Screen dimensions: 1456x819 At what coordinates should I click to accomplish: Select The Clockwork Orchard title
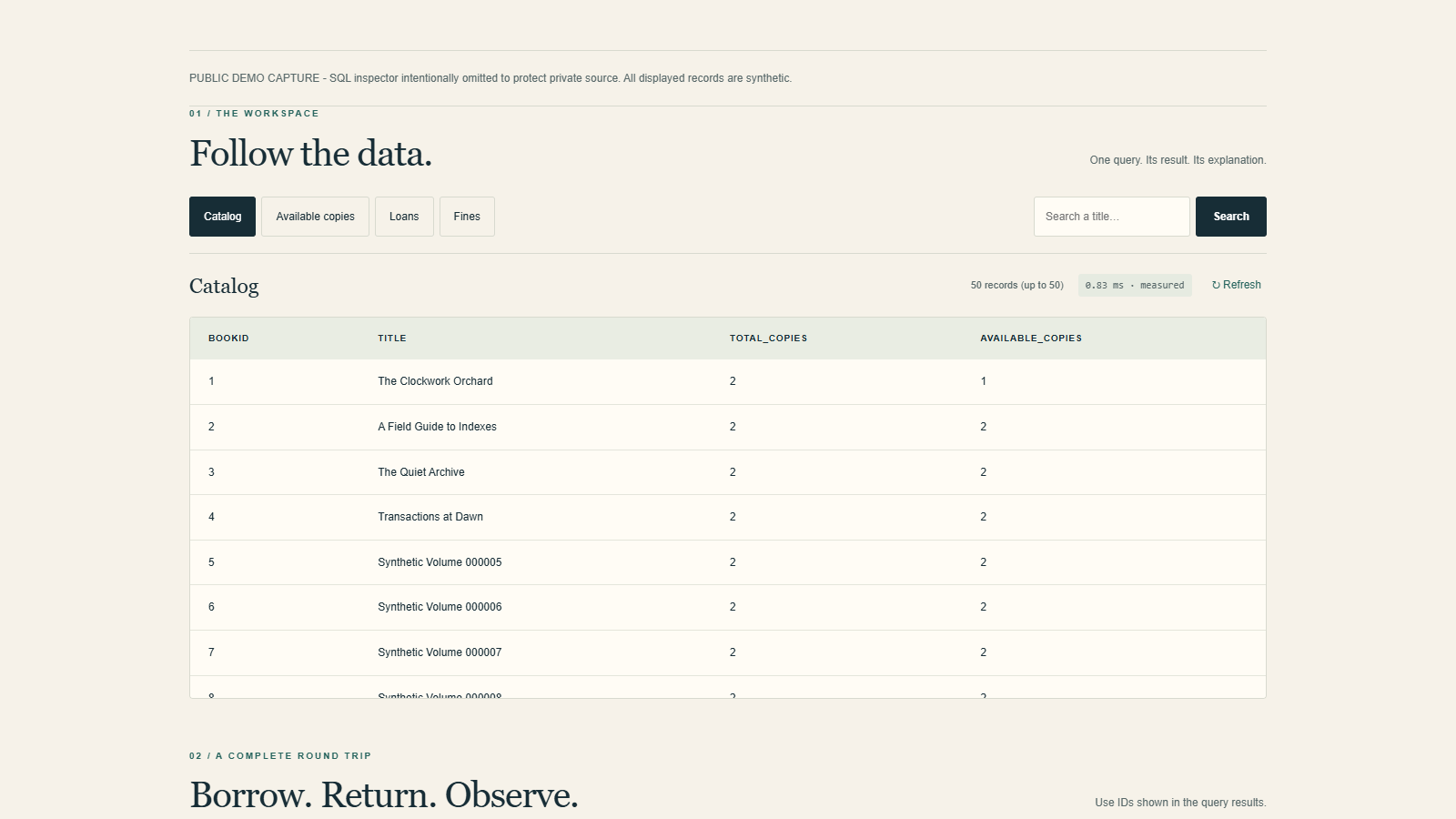435,381
